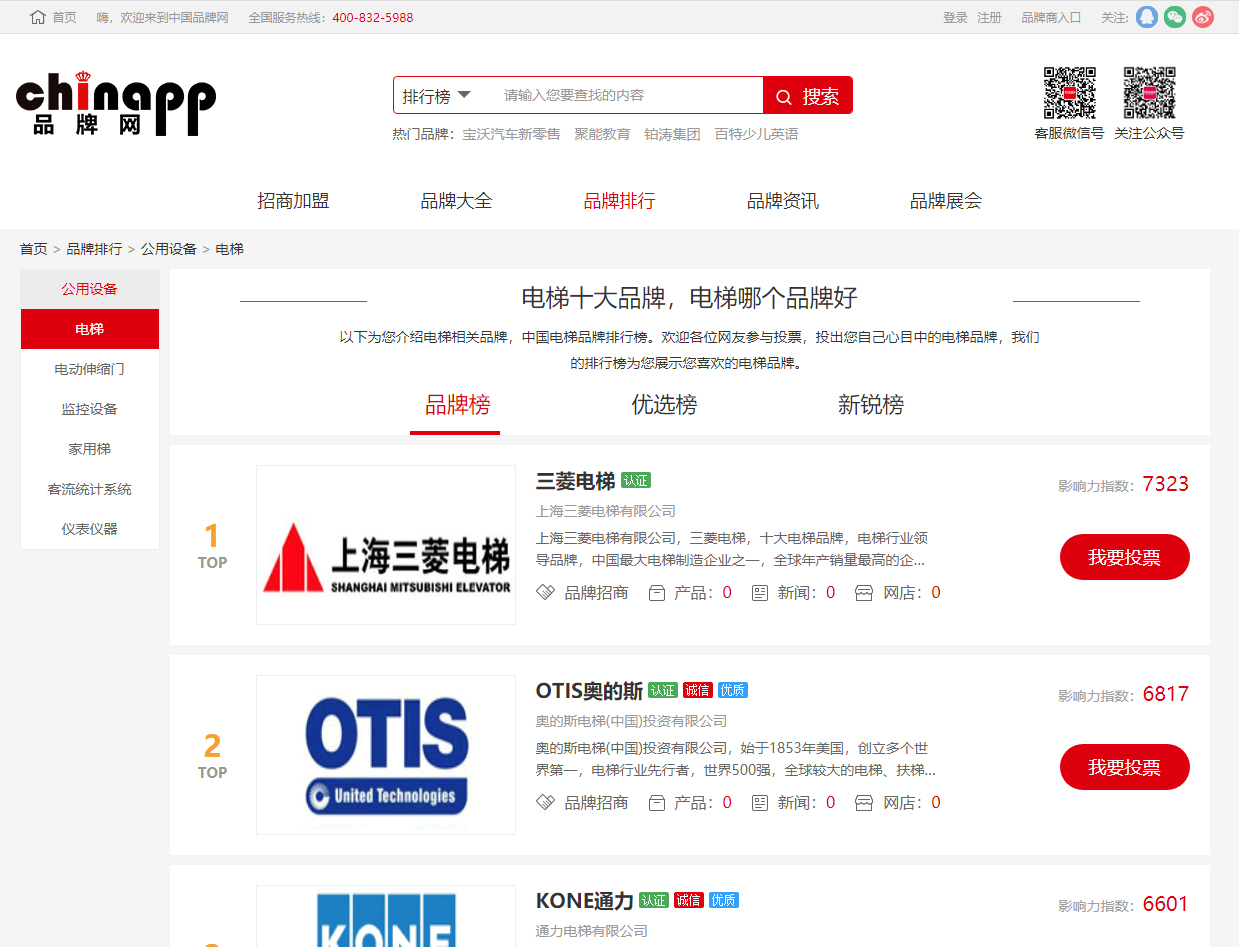Screen dimensions: 1239x947
Task: Click the 认证 badge next to OTIS奥的斯
Action: coord(663,690)
